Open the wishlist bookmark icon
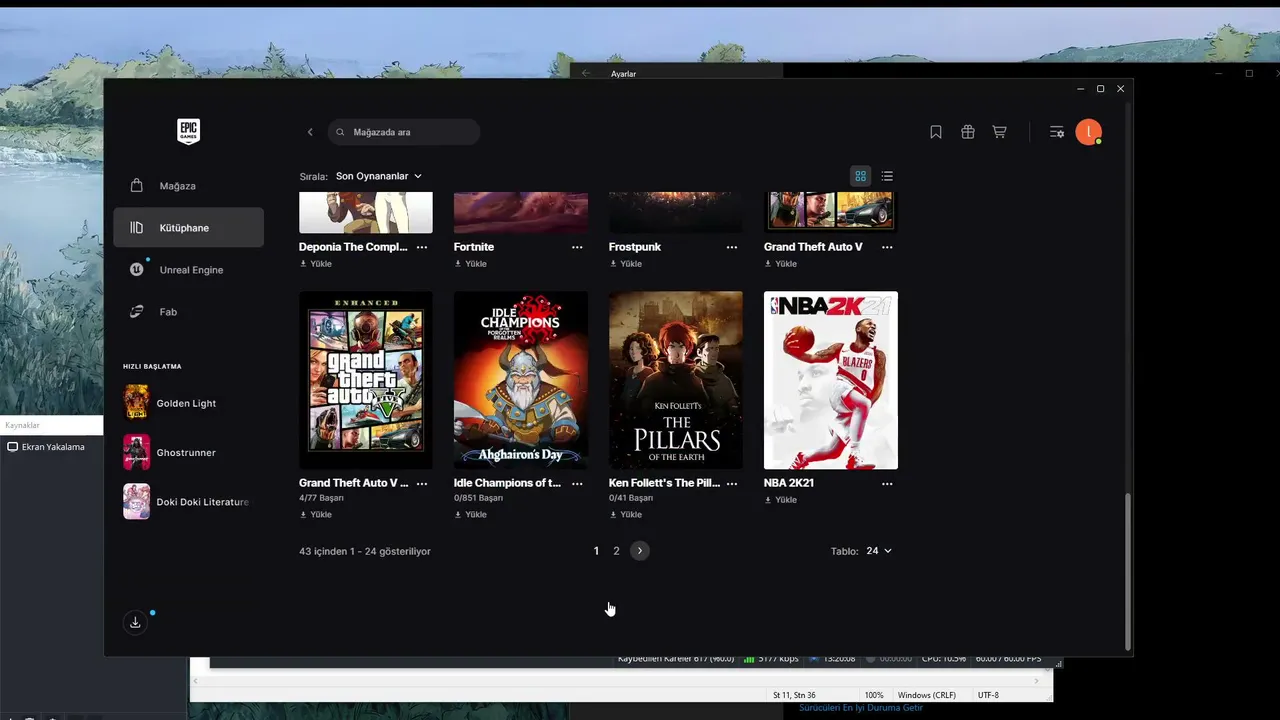1280x720 pixels. coord(936,132)
